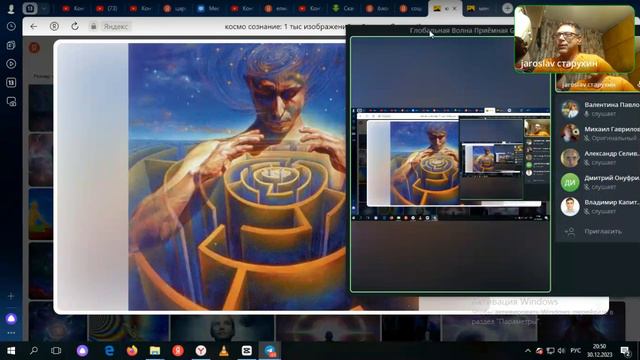Open the Windows notification center icon
Viewport: 640px width, 360px height.
[625, 351]
